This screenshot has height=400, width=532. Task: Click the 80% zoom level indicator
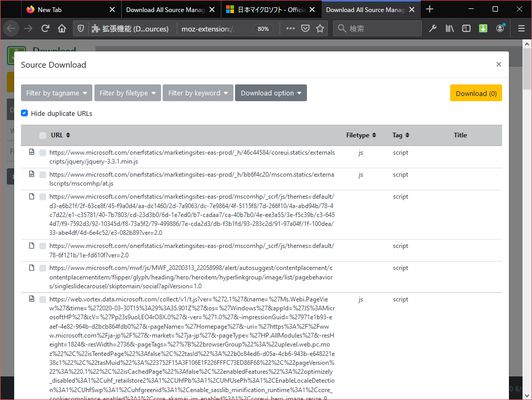[263, 29]
